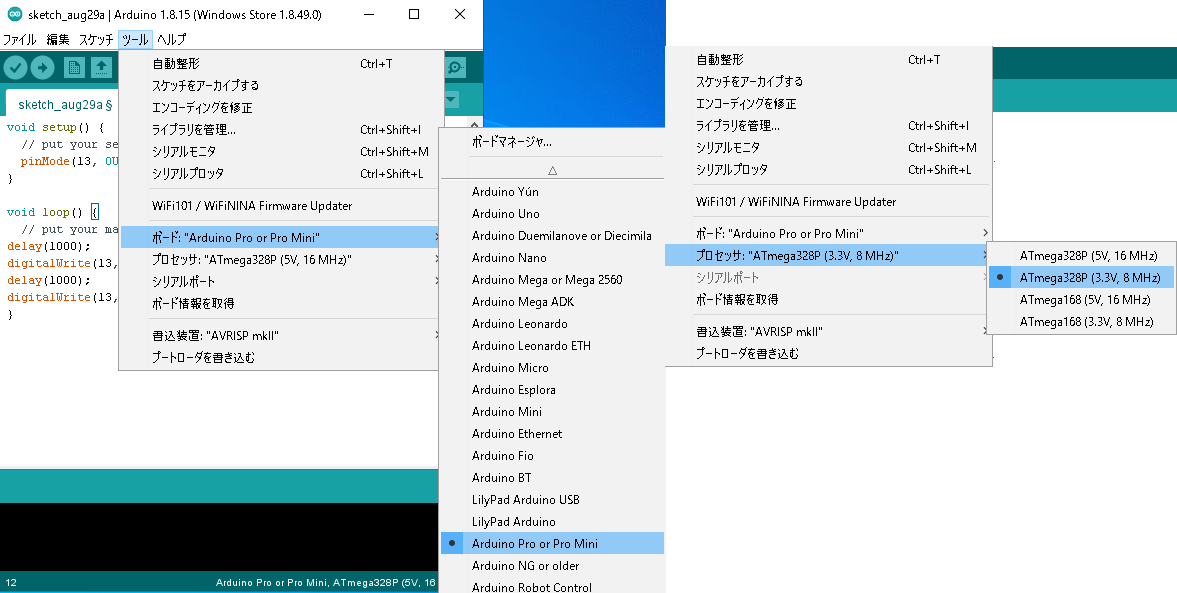The height and width of the screenshot is (593, 1177).
Task: Open the ヘルプ menu
Action: point(171,40)
